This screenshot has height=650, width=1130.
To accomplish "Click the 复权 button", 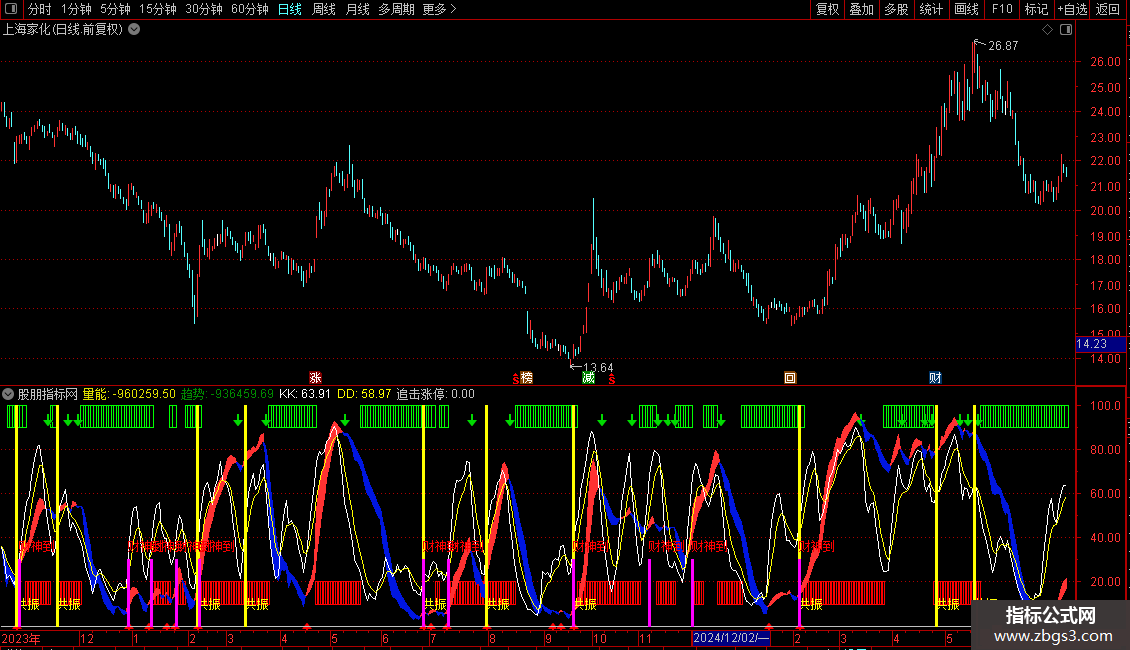I will click(827, 9).
